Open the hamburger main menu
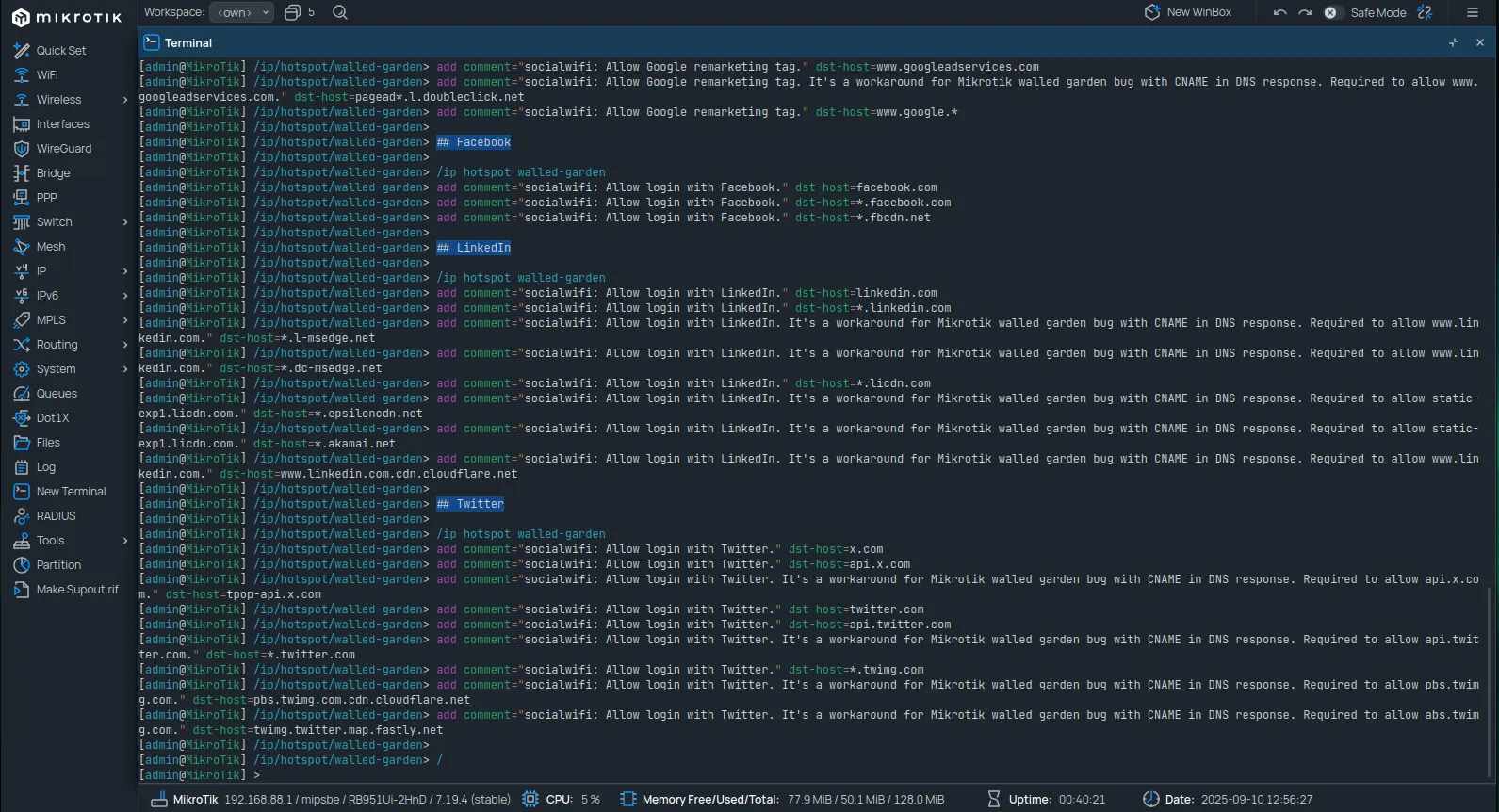The image size is (1499, 812). coord(1473,12)
